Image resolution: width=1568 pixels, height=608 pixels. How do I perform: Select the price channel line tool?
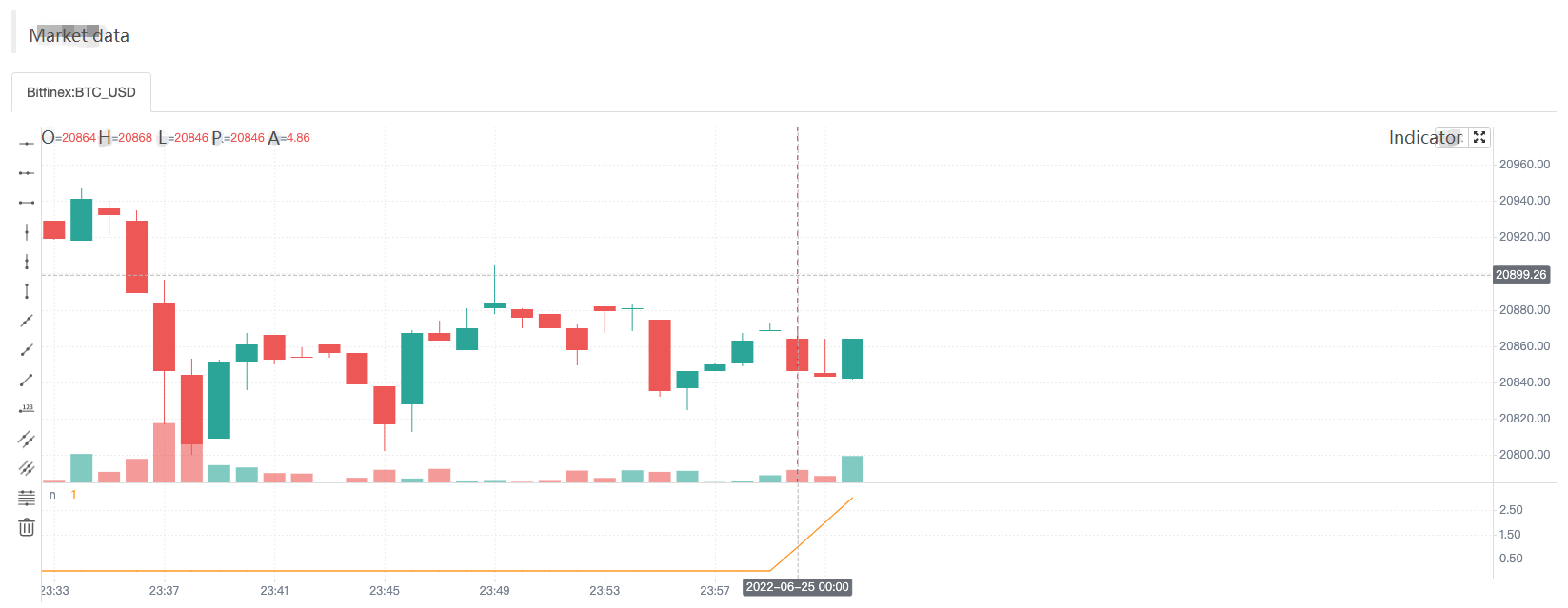(27, 439)
